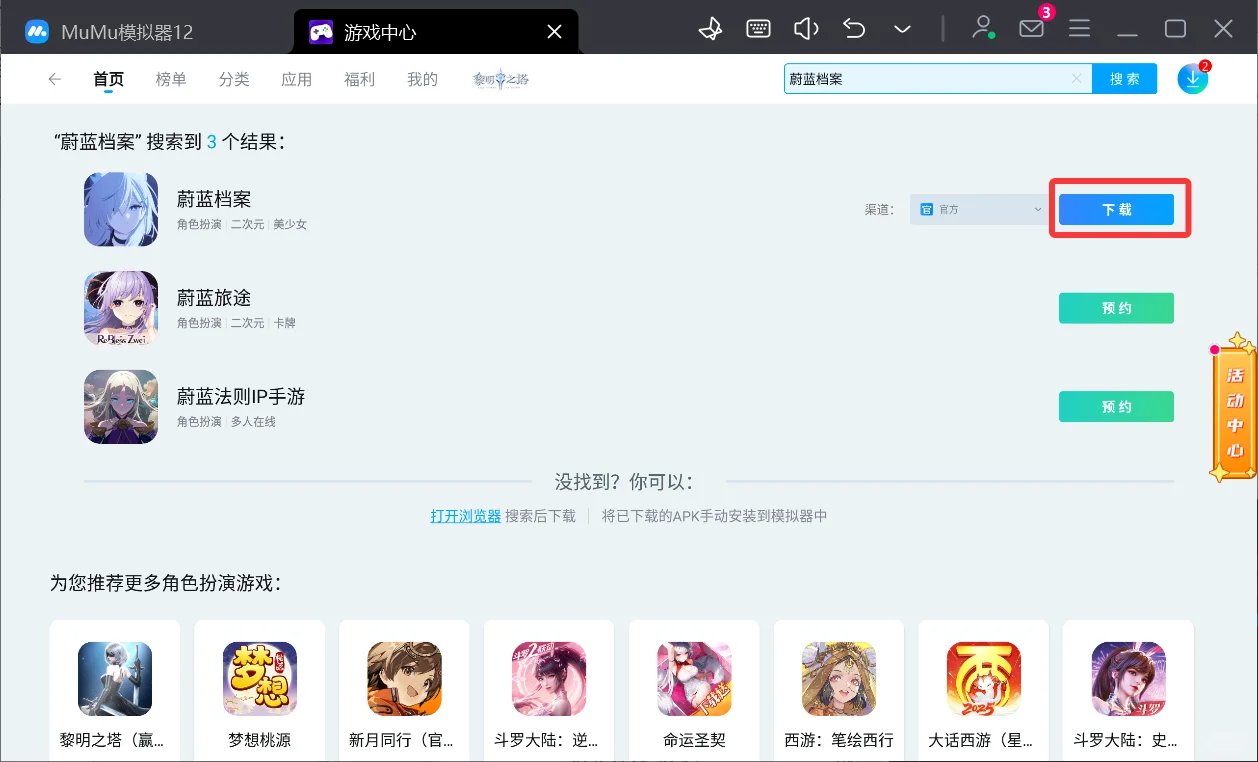1258x762 pixels.
Task: Click the 梦想桃源 recommended game icon
Action: 260,679
